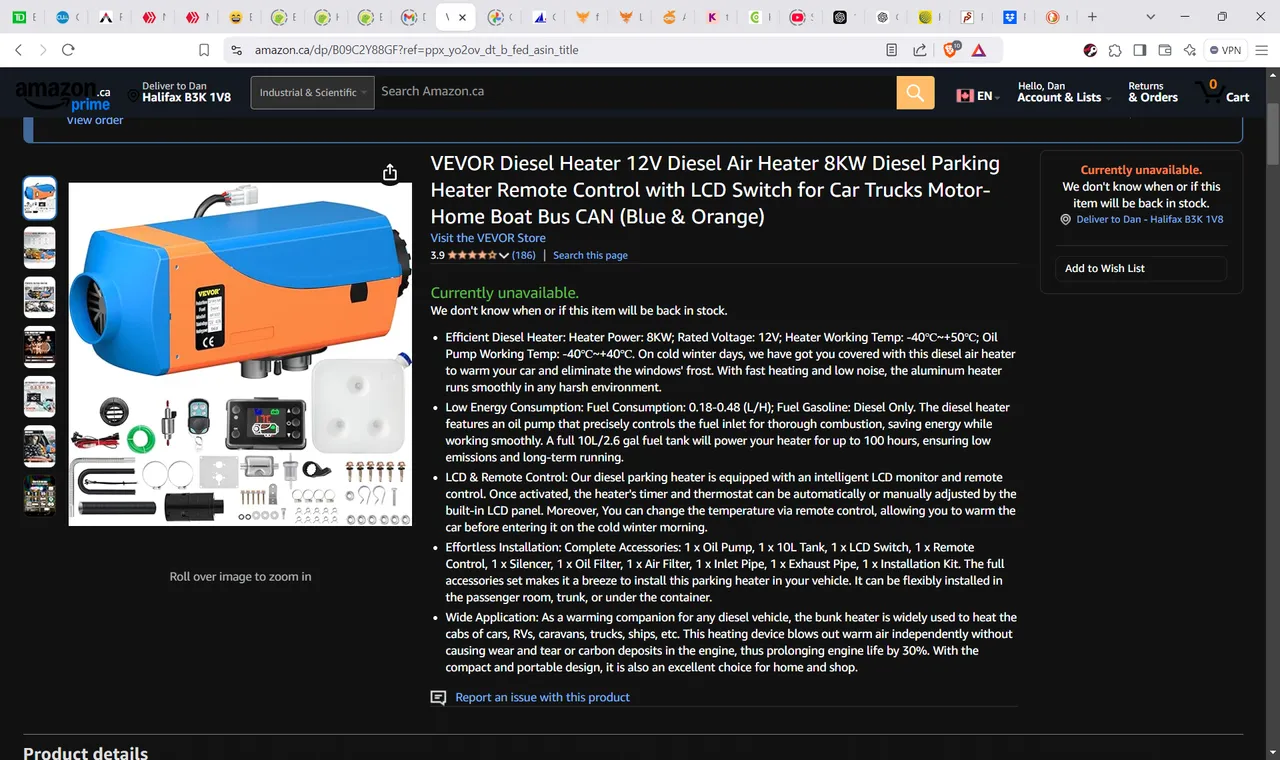Select the fifth product thumbnail

pyautogui.click(x=40, y=397)
